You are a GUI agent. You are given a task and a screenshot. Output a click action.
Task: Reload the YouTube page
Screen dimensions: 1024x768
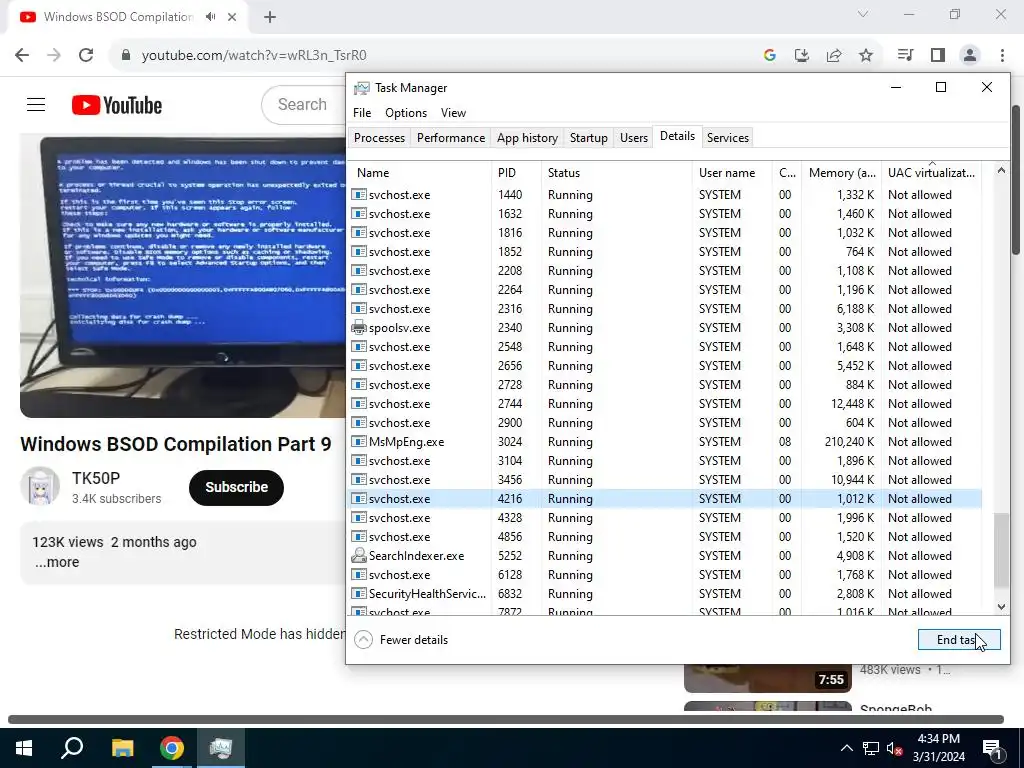pos(86,55)
